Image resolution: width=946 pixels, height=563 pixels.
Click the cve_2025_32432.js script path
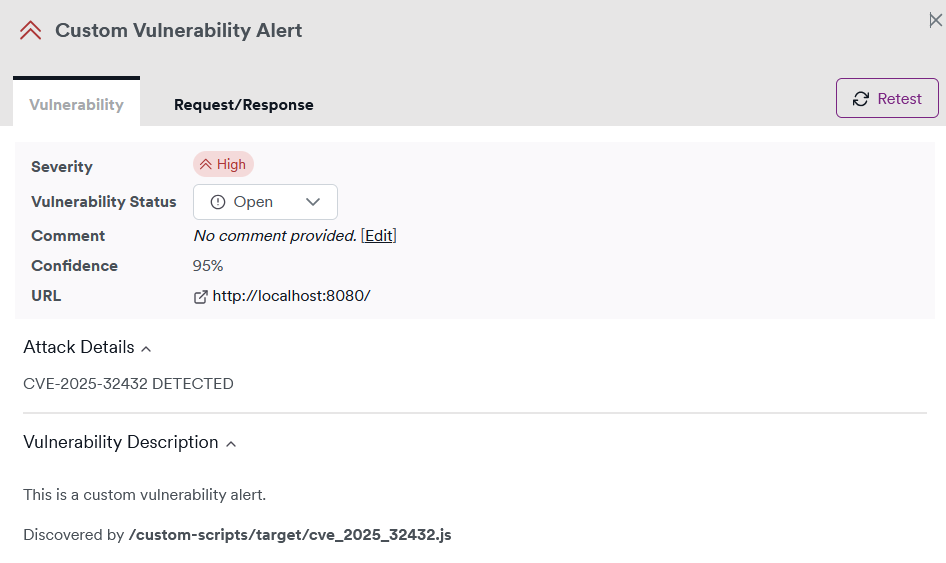click(290, 535)
